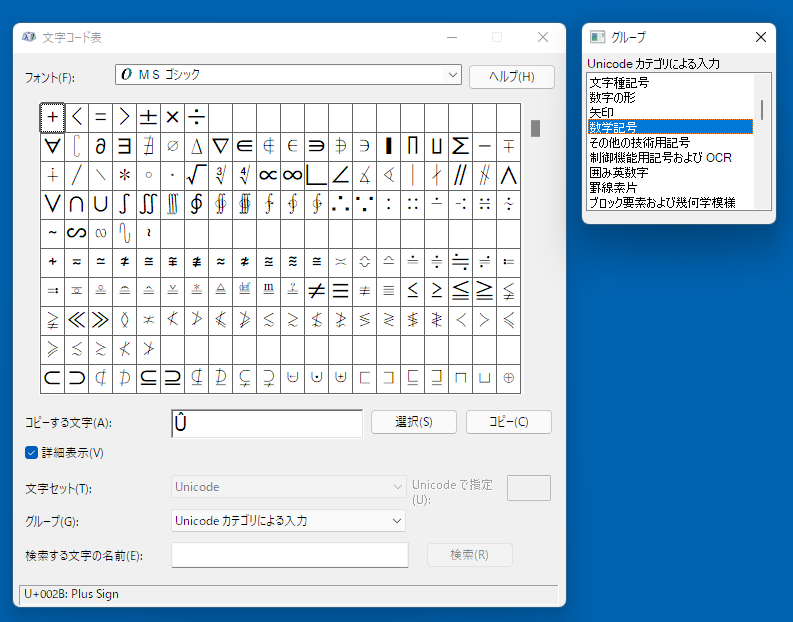Open the font dropdown showing ＭＳ ゴシック
Viewport: 793px width, 622px height.
click(288, 75)
